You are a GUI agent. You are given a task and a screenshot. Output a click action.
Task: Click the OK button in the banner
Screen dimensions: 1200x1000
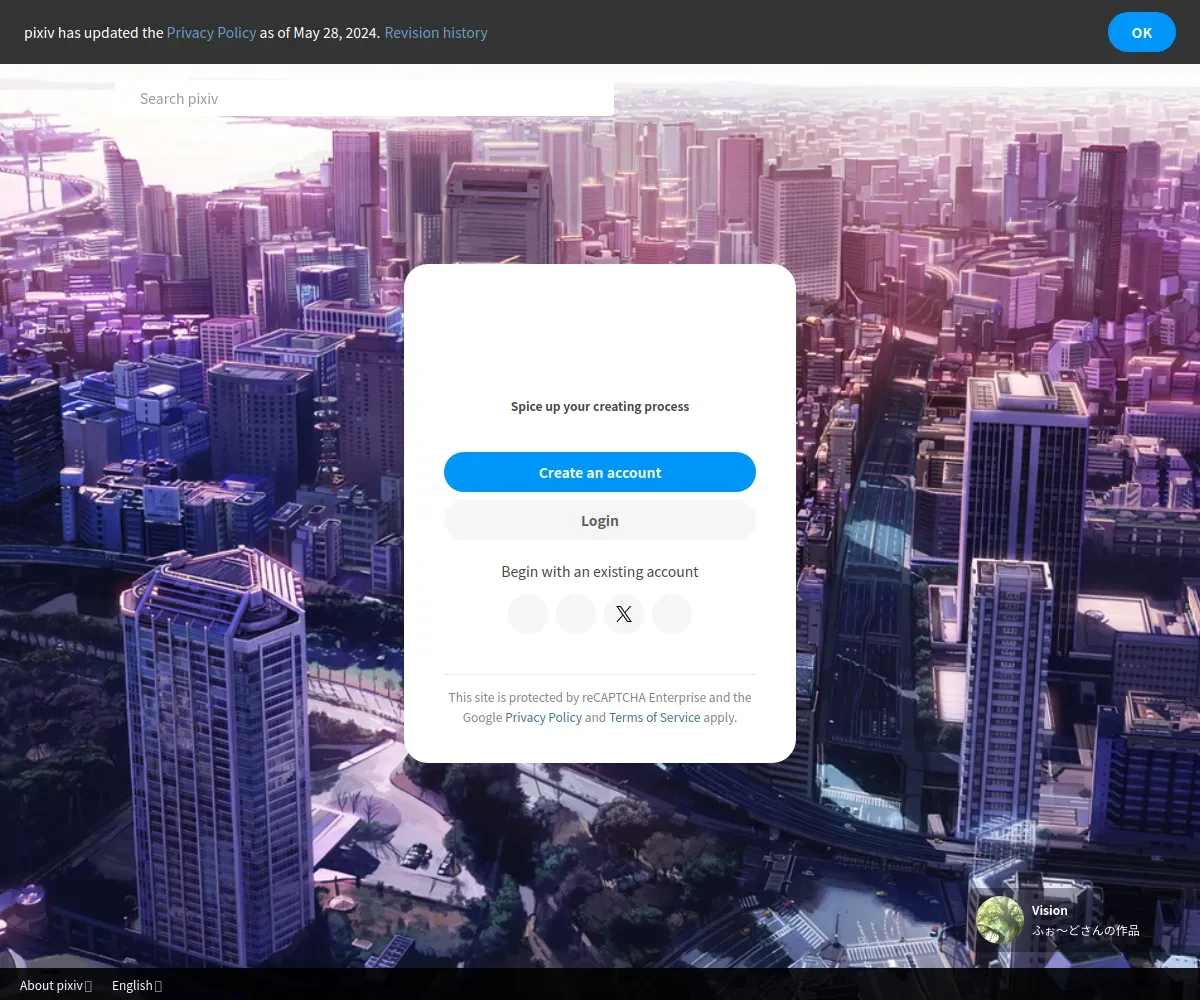(x=1141, y=32)
